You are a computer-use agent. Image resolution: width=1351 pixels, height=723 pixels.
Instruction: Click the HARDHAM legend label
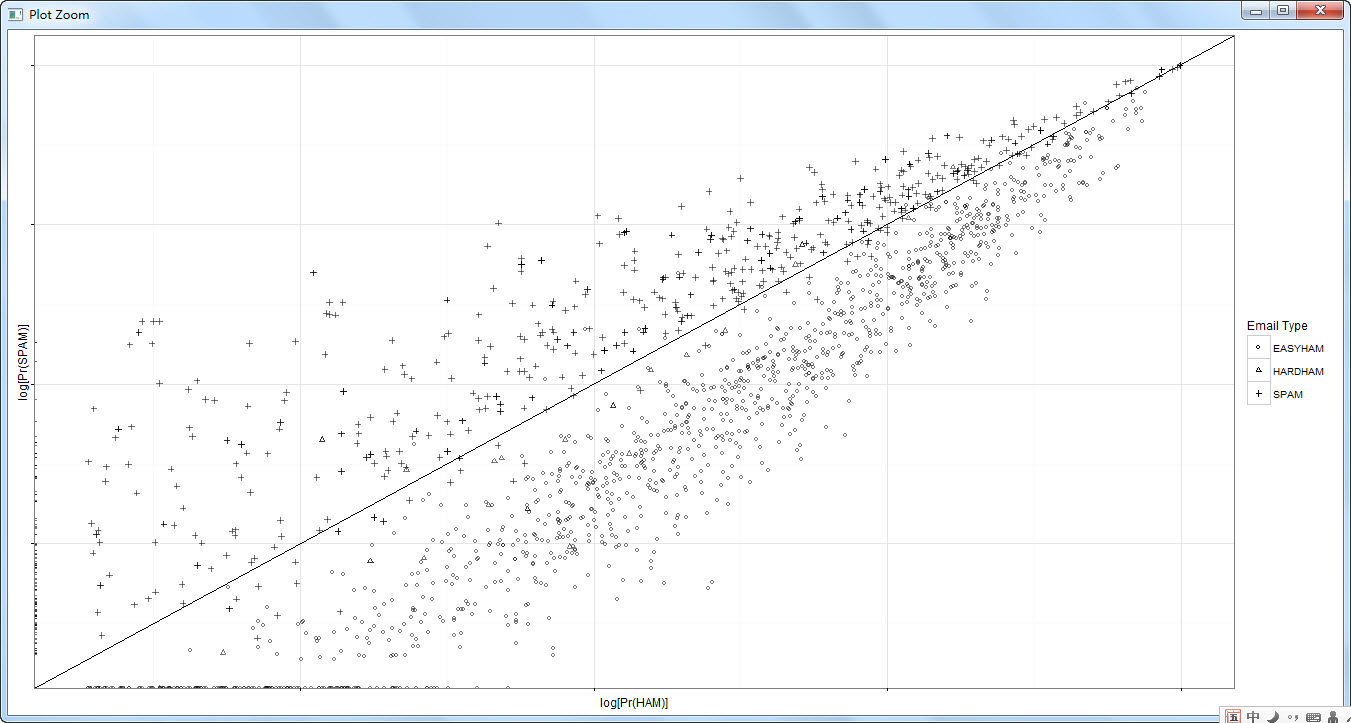(x=1298, y=371)
